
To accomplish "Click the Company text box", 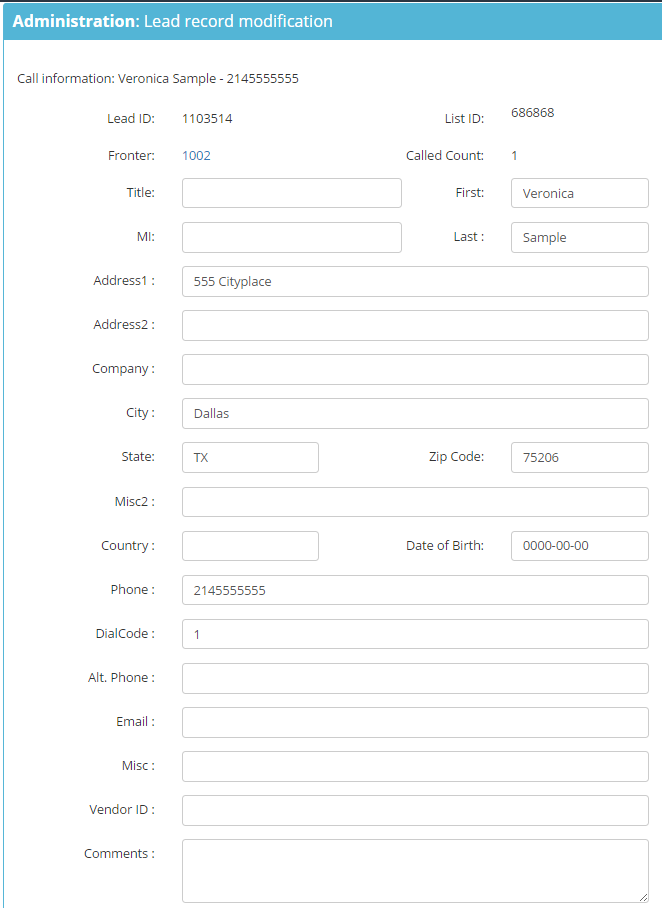I will [x=415, y=369].
